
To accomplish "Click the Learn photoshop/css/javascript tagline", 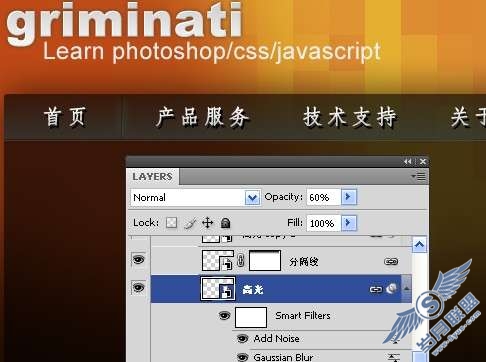I will [212, 52].
